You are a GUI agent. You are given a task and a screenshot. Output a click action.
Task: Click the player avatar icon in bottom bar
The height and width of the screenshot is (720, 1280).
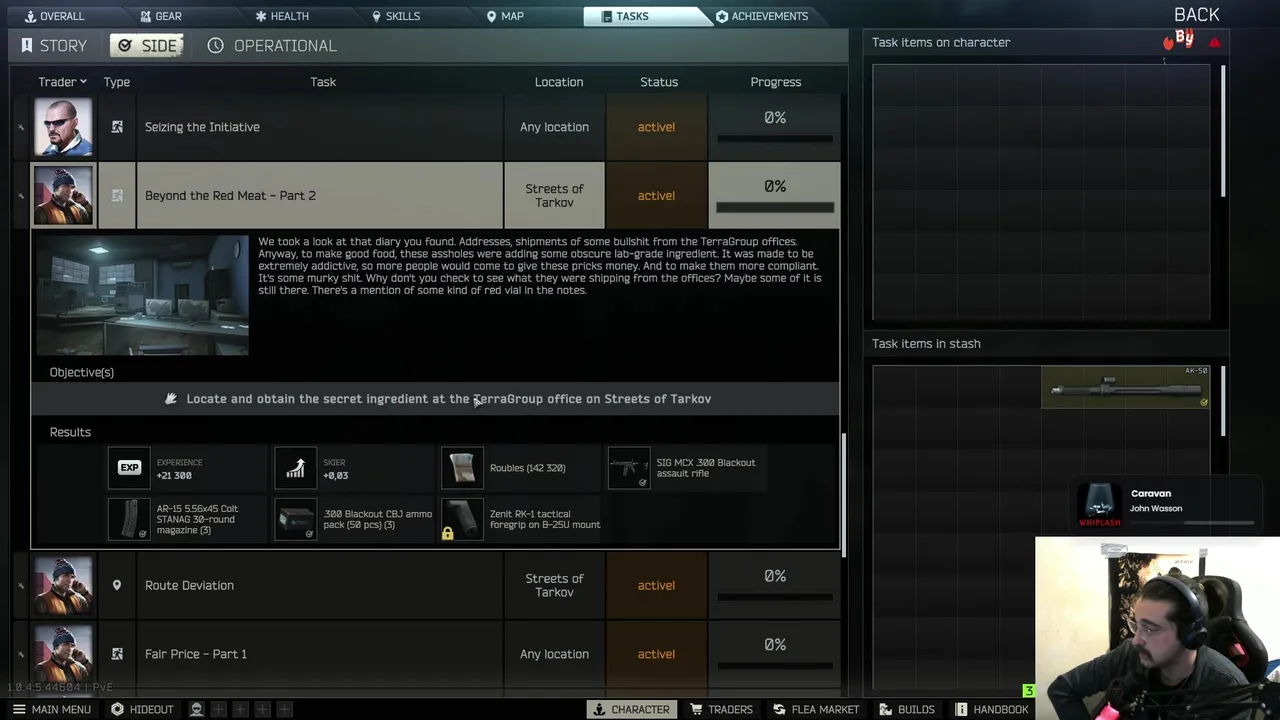(x=197, y=709)
